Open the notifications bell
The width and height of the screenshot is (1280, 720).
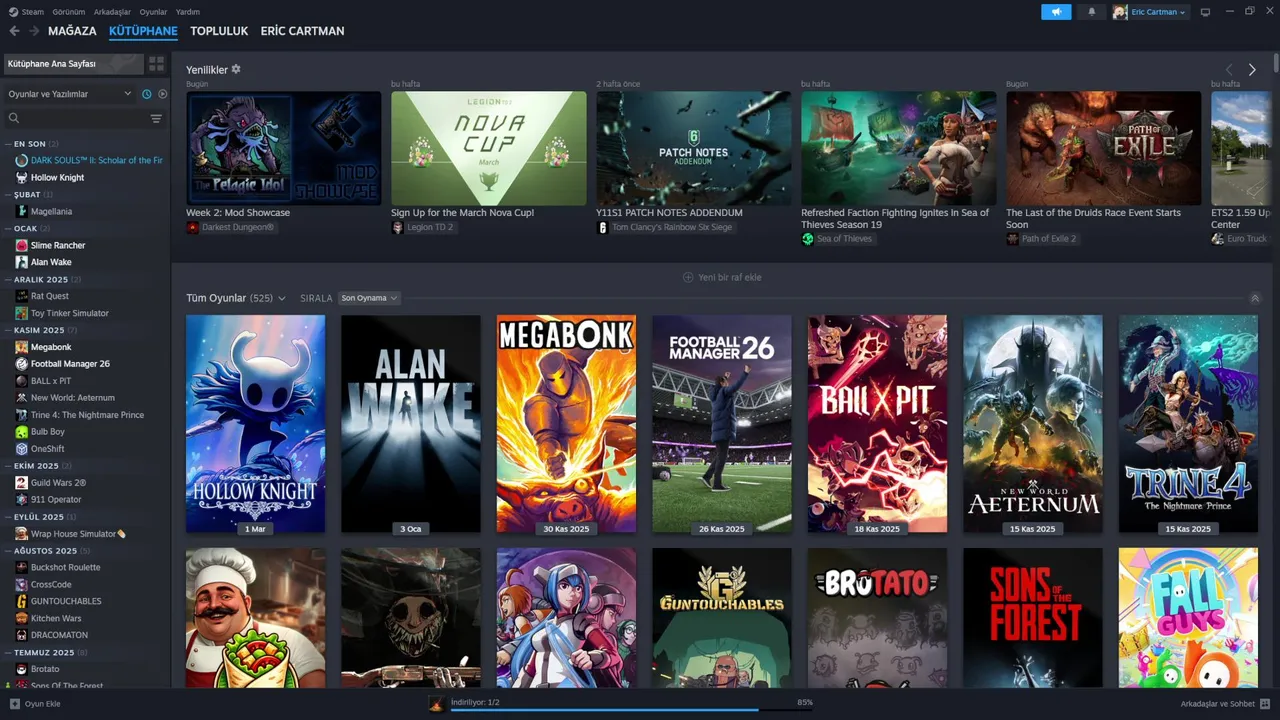click(x=1091, y=12)
